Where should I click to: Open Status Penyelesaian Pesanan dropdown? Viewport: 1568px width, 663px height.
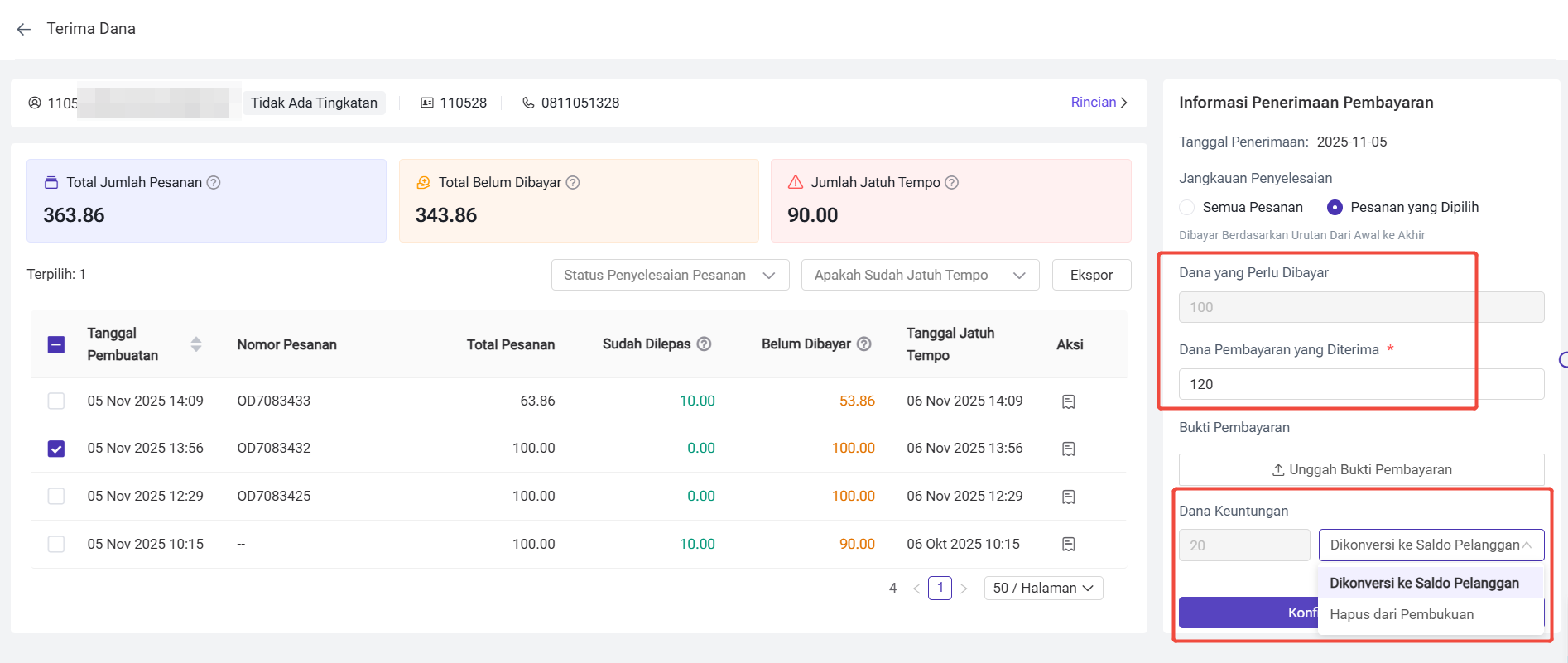(670, 275)
